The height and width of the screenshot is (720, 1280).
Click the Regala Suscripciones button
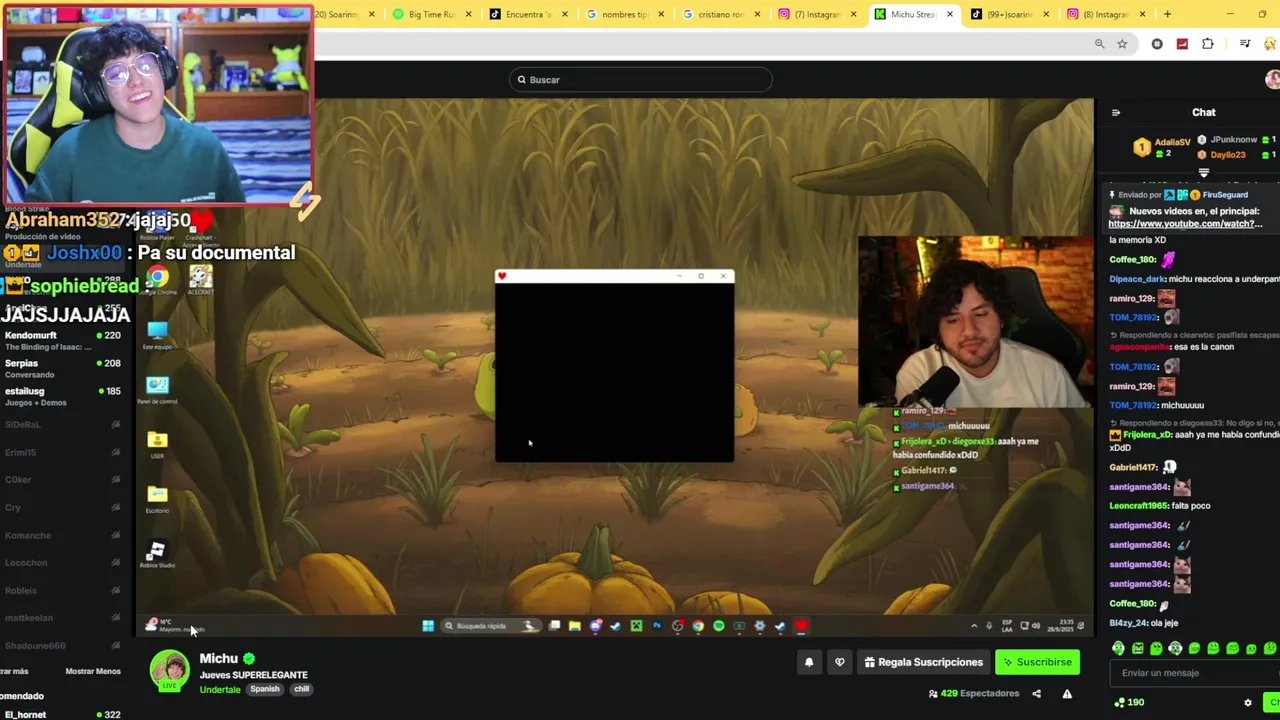923,662
